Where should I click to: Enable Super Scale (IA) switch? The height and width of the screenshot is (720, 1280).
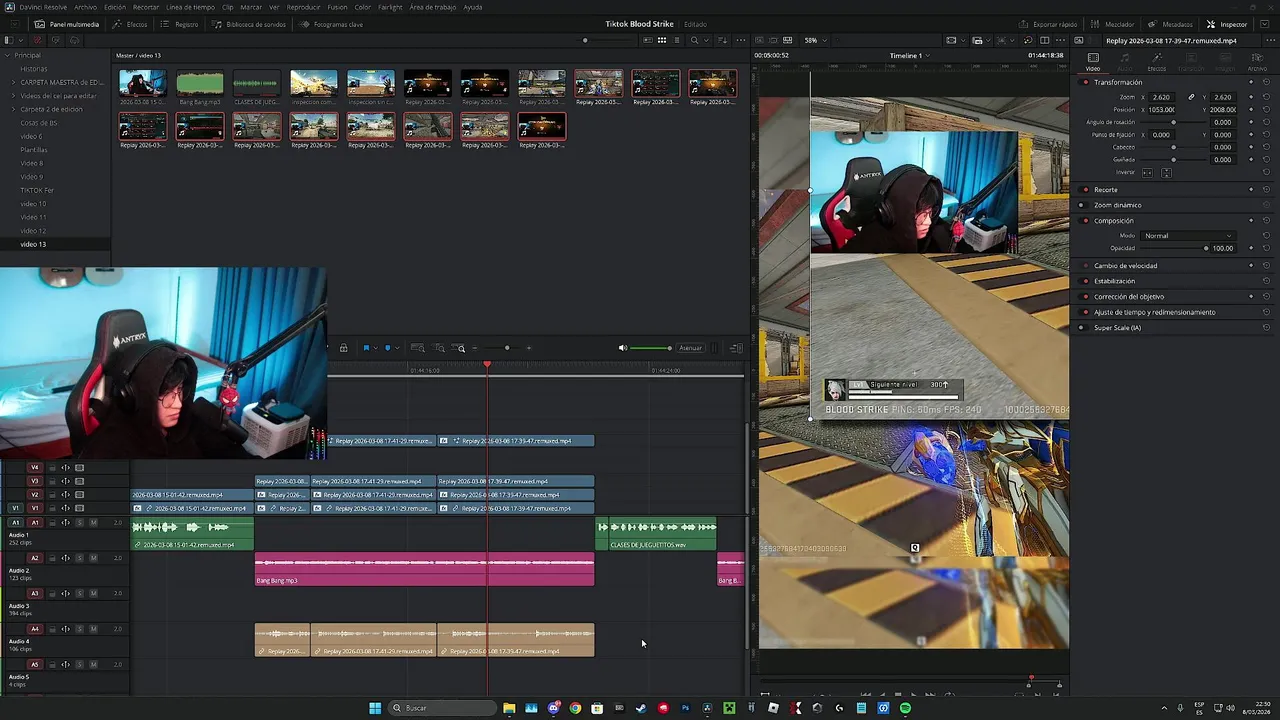click(1081, 327)
